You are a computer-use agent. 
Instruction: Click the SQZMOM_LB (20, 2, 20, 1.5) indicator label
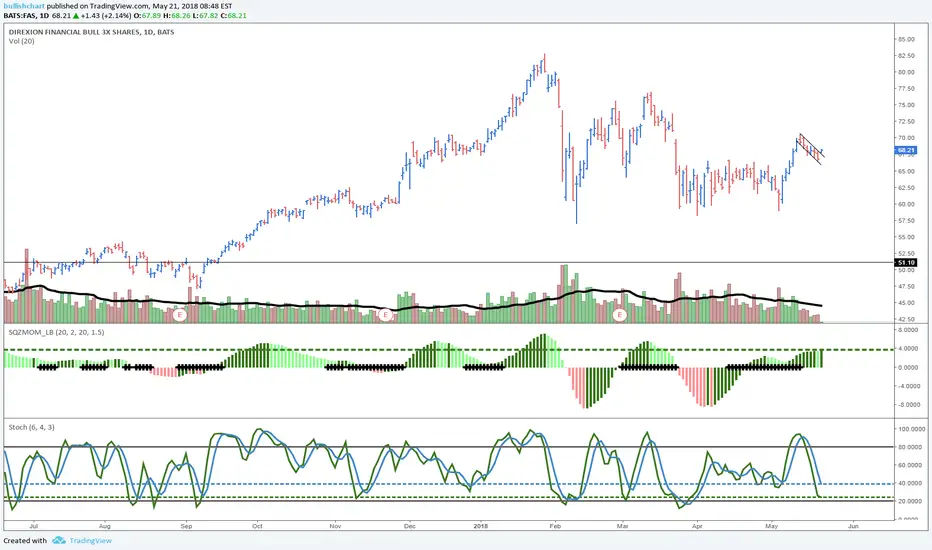(56, 332)
